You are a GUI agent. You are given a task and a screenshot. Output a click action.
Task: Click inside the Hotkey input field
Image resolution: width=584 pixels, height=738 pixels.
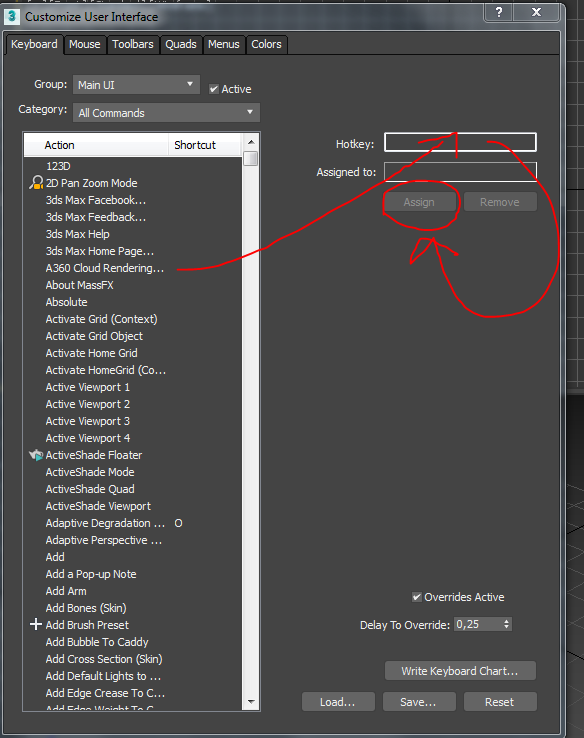tap(460, 142)
